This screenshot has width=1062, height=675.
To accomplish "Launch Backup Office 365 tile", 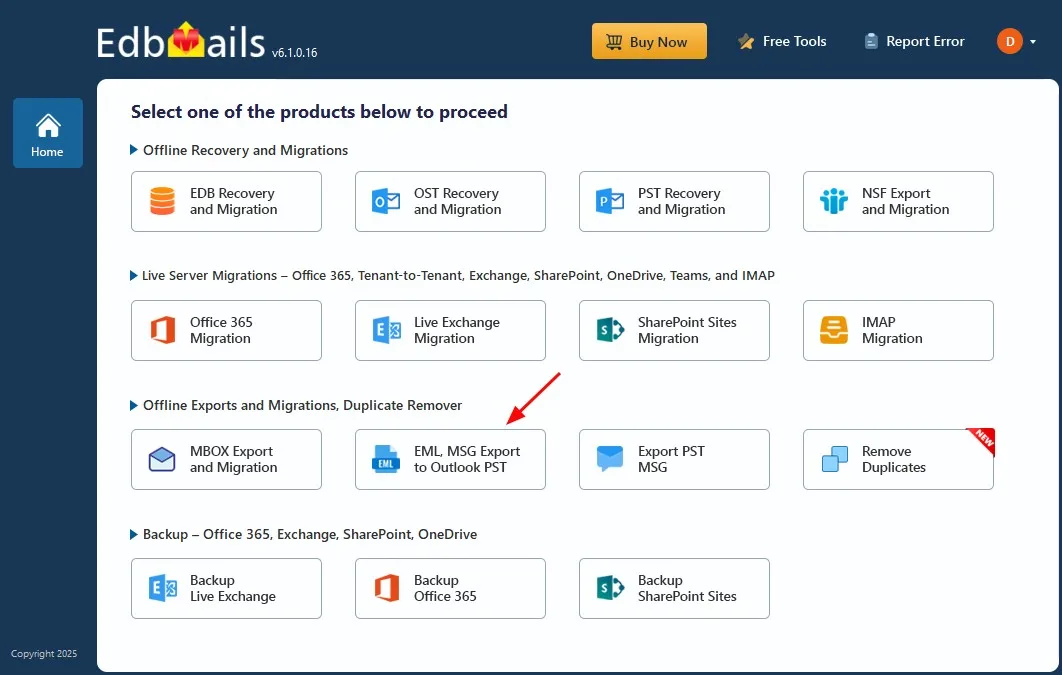I will (450, 588).
